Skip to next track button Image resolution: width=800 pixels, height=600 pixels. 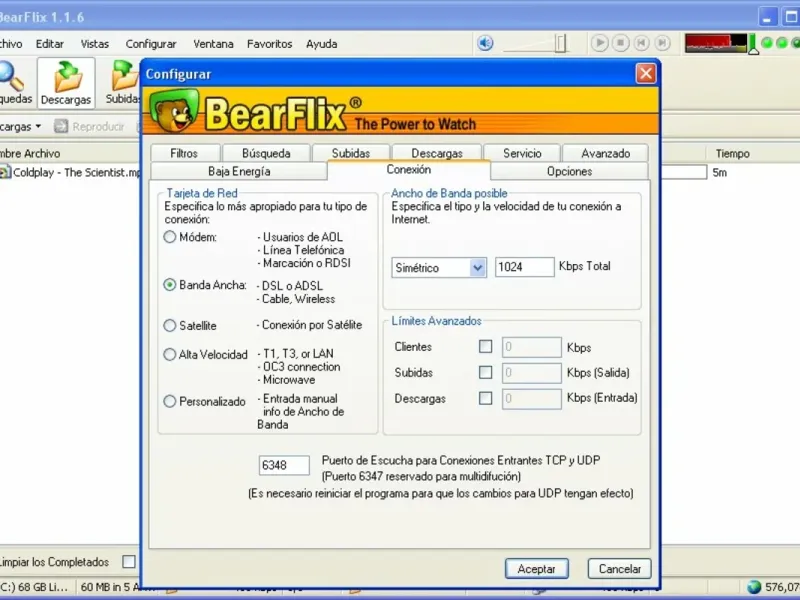(x=662, y=43)
